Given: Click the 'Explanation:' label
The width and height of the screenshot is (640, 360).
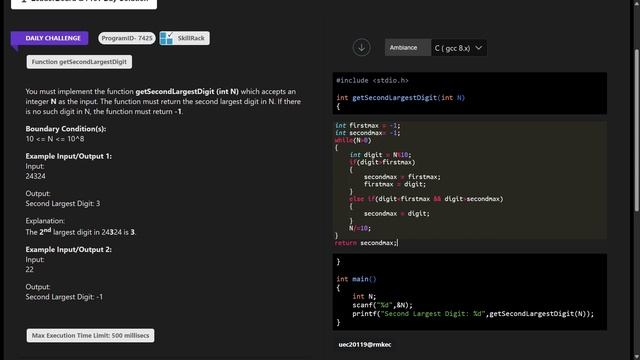Looking at the screenshot, I should [x=45, y=221].
